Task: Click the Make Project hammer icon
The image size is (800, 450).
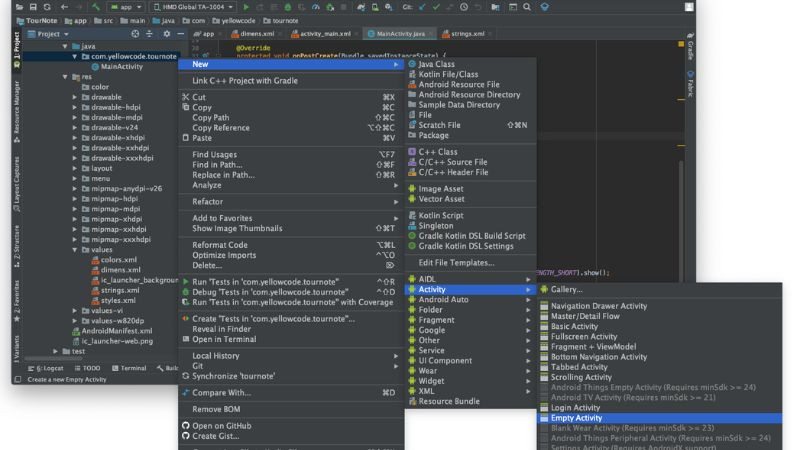Action: 96,7
